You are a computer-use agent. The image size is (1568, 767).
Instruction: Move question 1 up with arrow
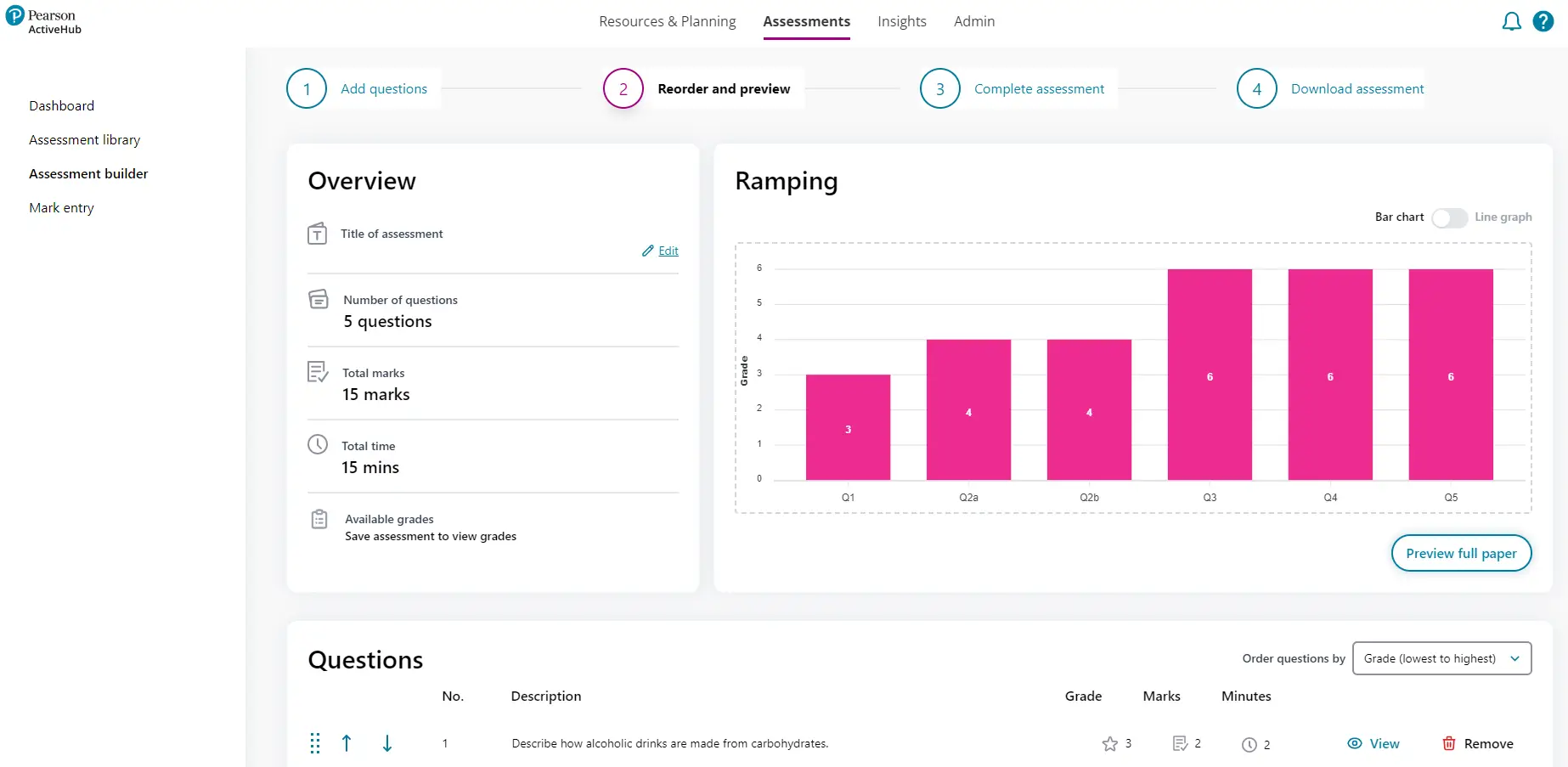(347, 743)
